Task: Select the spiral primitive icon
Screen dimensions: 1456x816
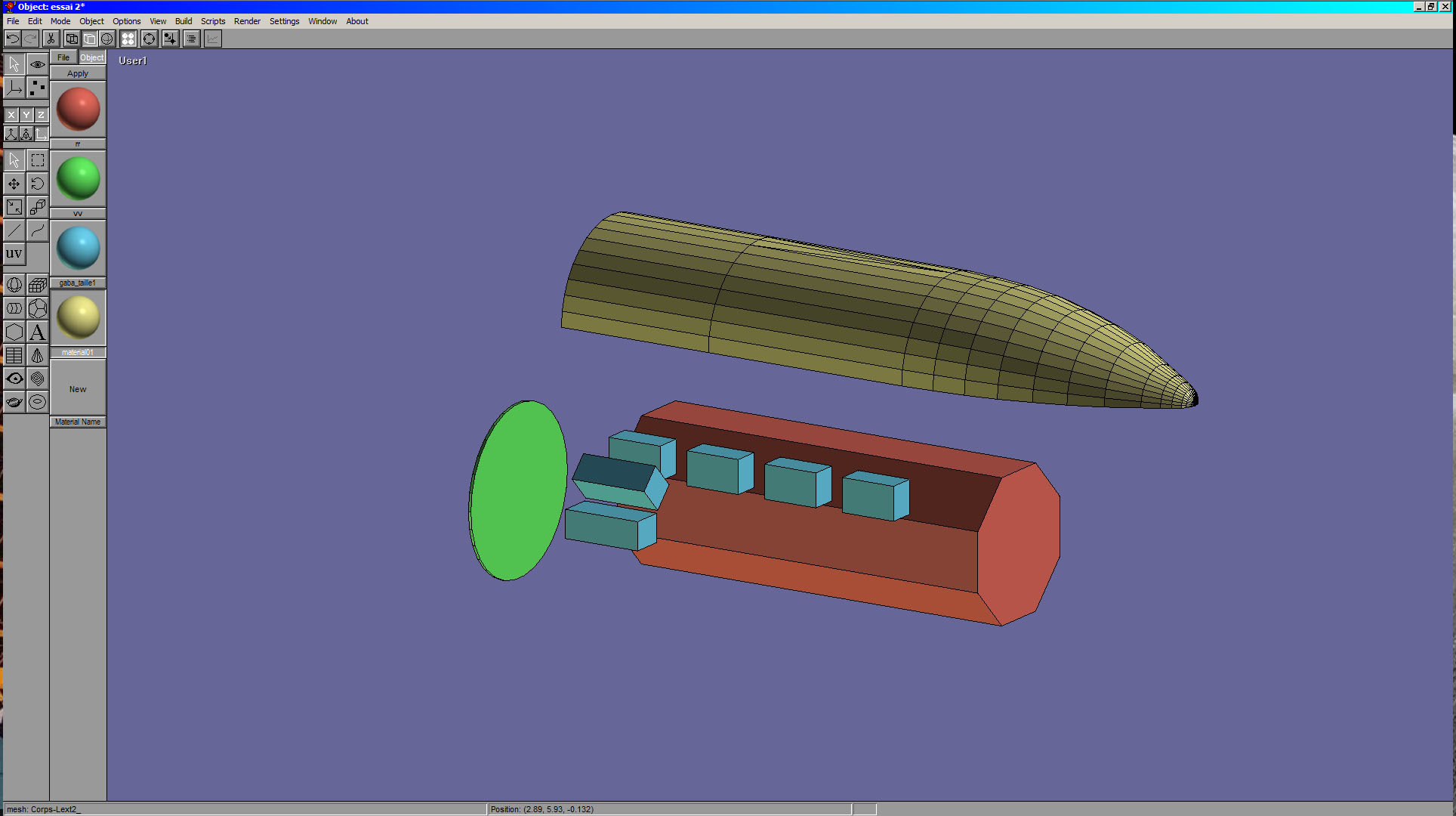Action: [37, 379]
